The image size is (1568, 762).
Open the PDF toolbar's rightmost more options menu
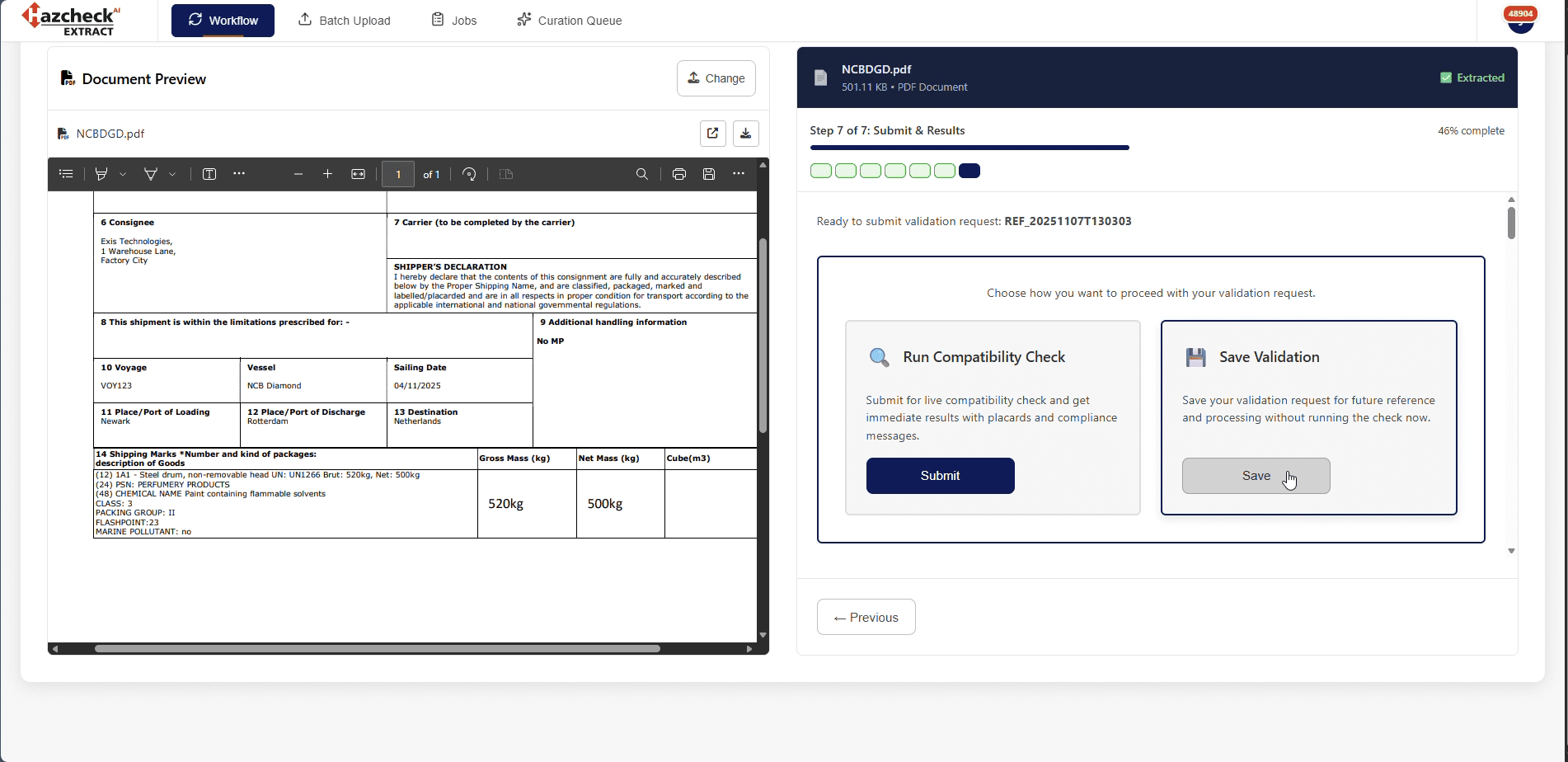click(x=738, y=174)
